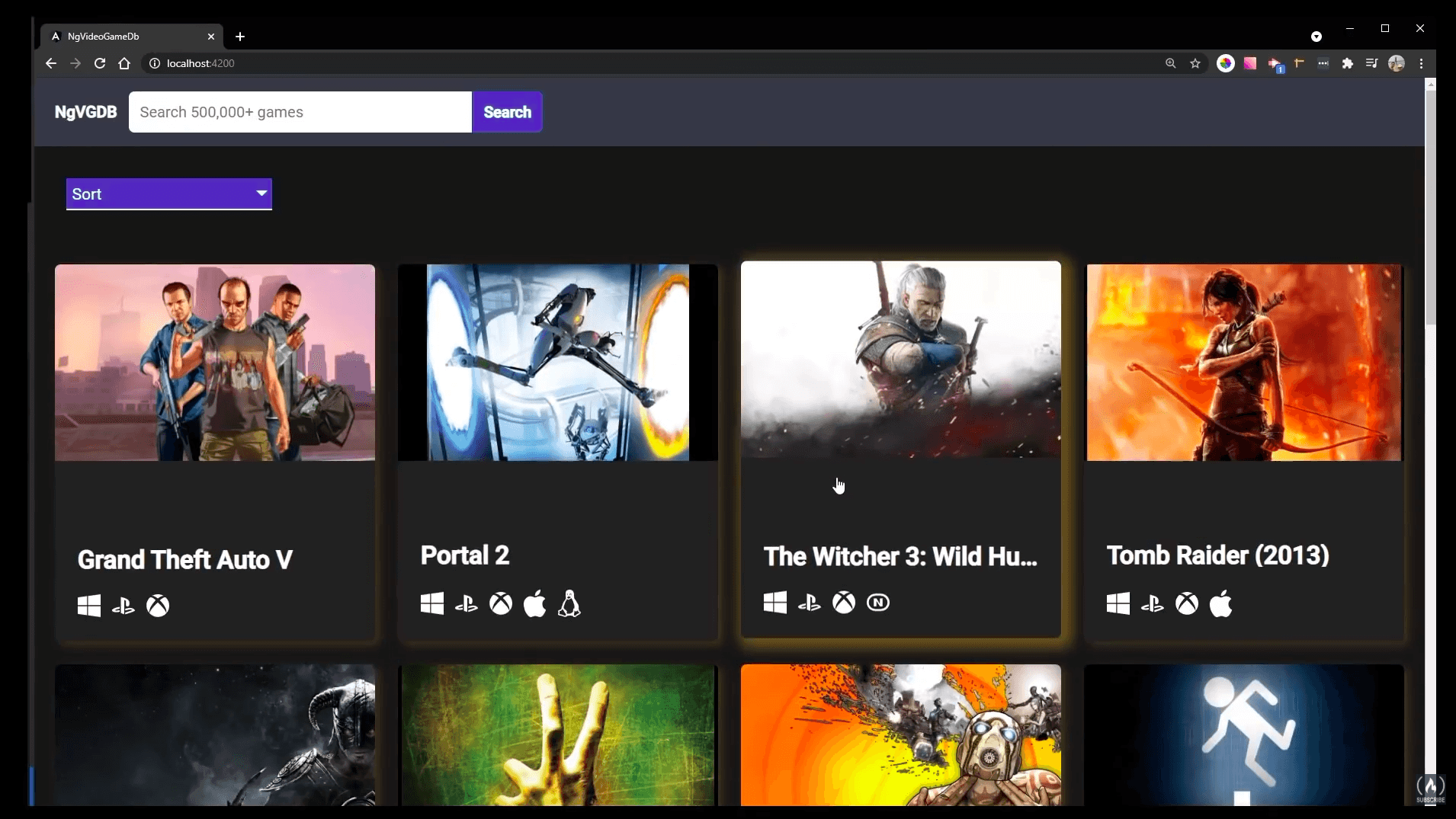Click the Linux penguin icon under Portal 2
Viewport: 1456px width, 819px height.
tap(569, 603)
